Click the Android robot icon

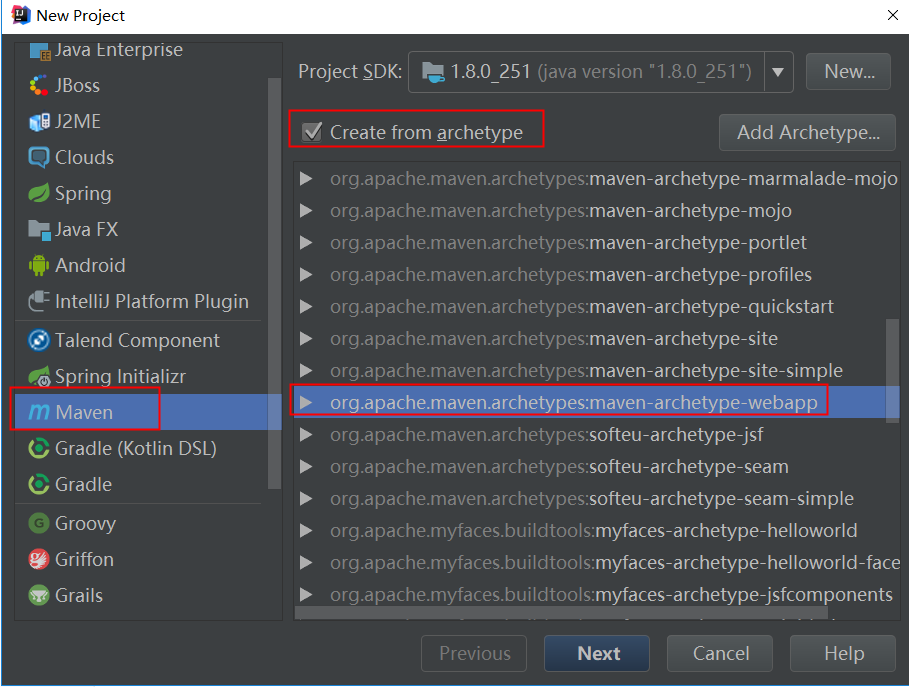[39, 265]
